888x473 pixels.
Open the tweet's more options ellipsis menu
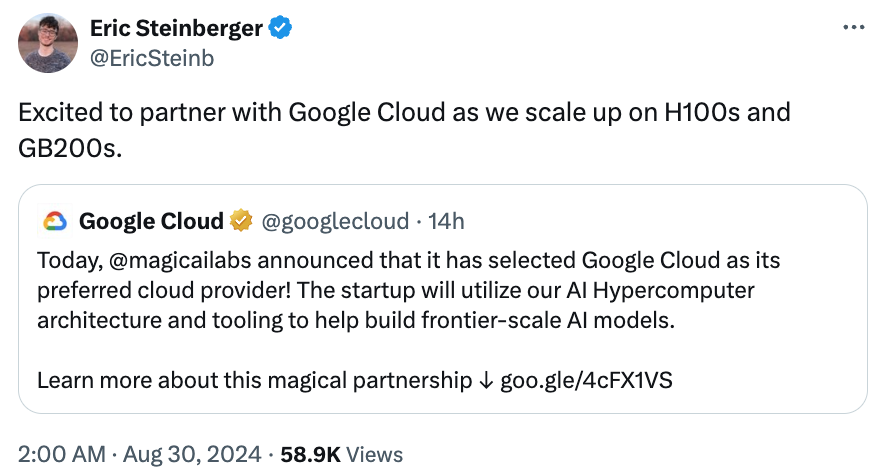point(853,27)
